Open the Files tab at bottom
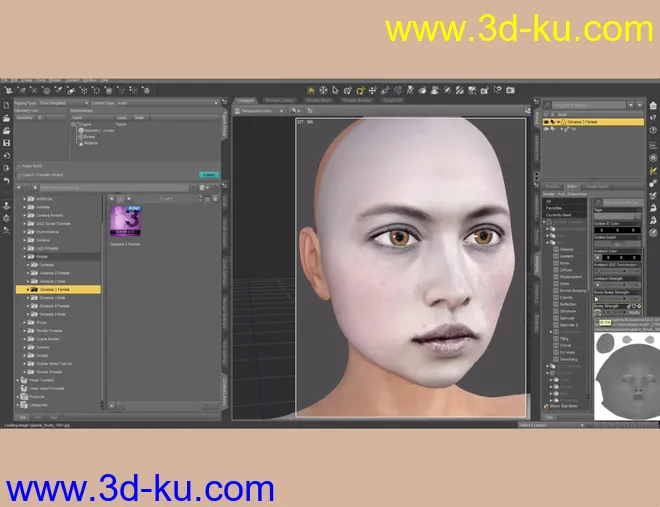660x507 pixels. pos(22,417)
